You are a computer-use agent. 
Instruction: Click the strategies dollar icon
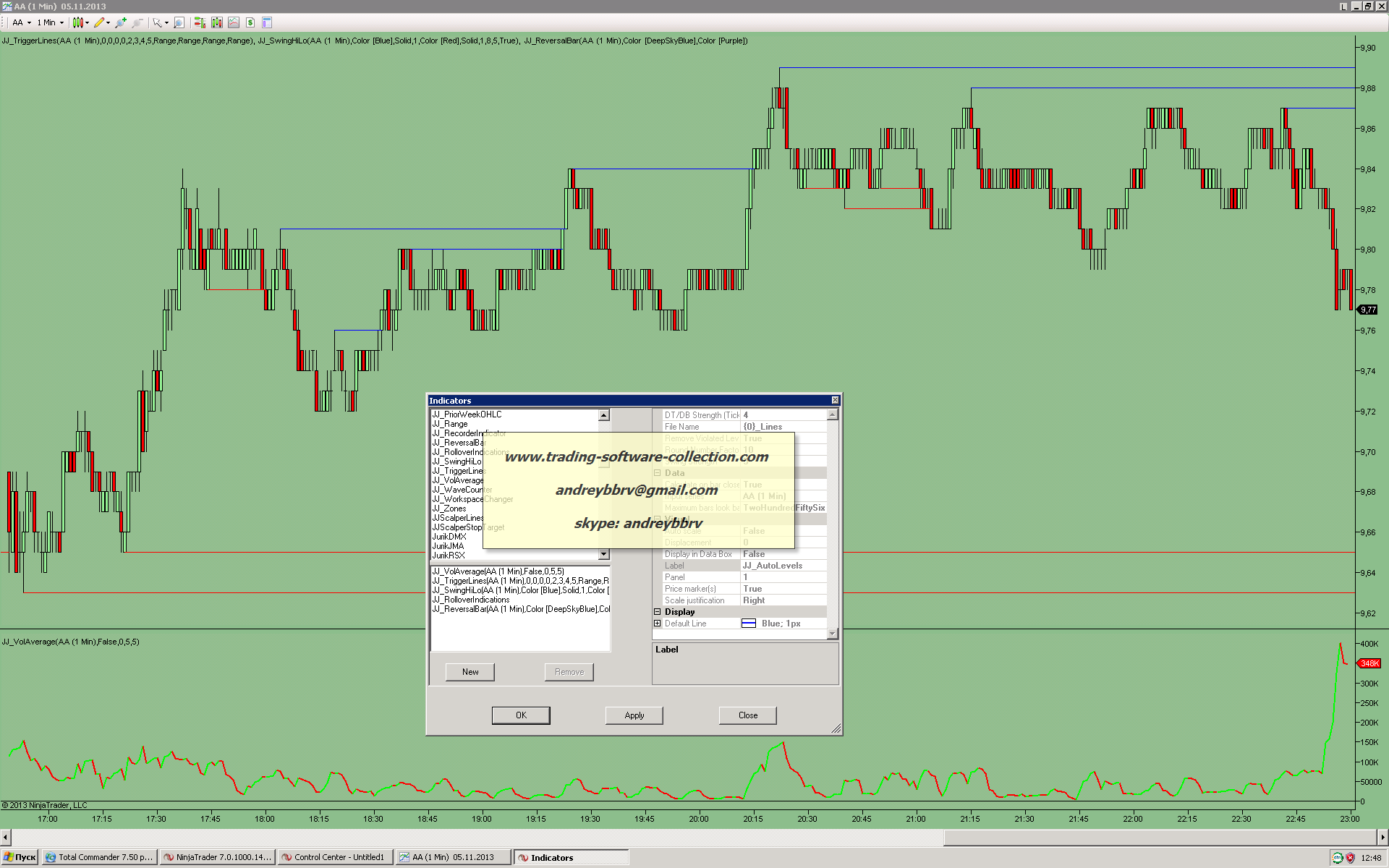tap(250, 22)
